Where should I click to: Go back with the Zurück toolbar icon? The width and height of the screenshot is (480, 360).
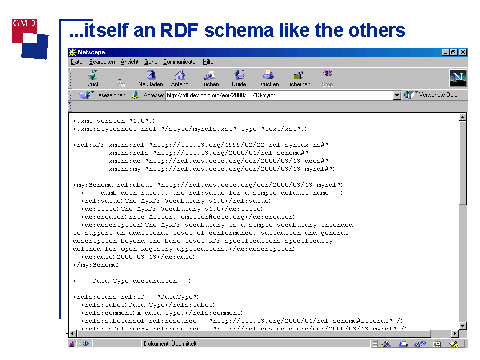[x=93, y=78]
